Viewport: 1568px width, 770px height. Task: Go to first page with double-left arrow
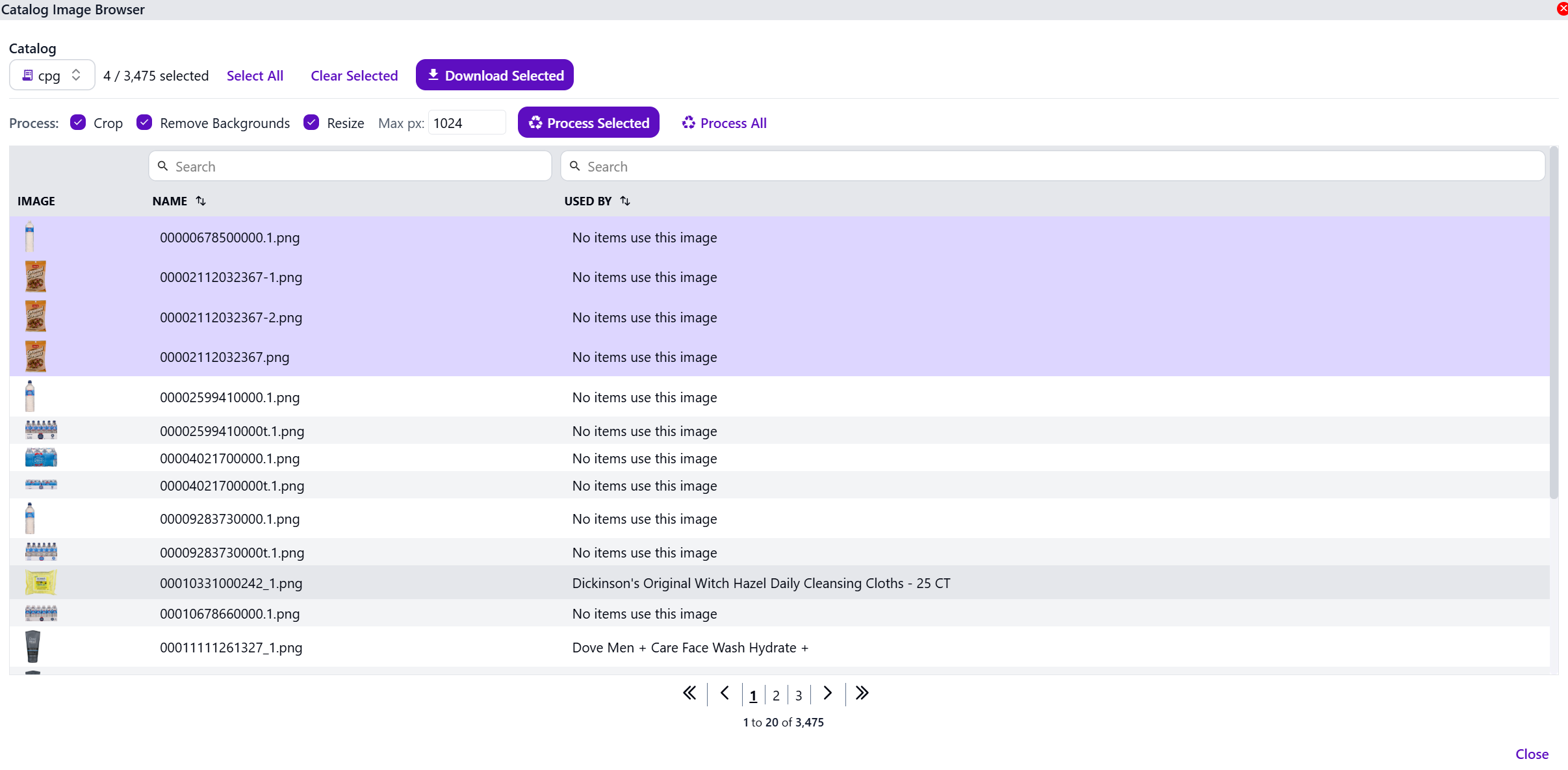(x=689, y=693)
